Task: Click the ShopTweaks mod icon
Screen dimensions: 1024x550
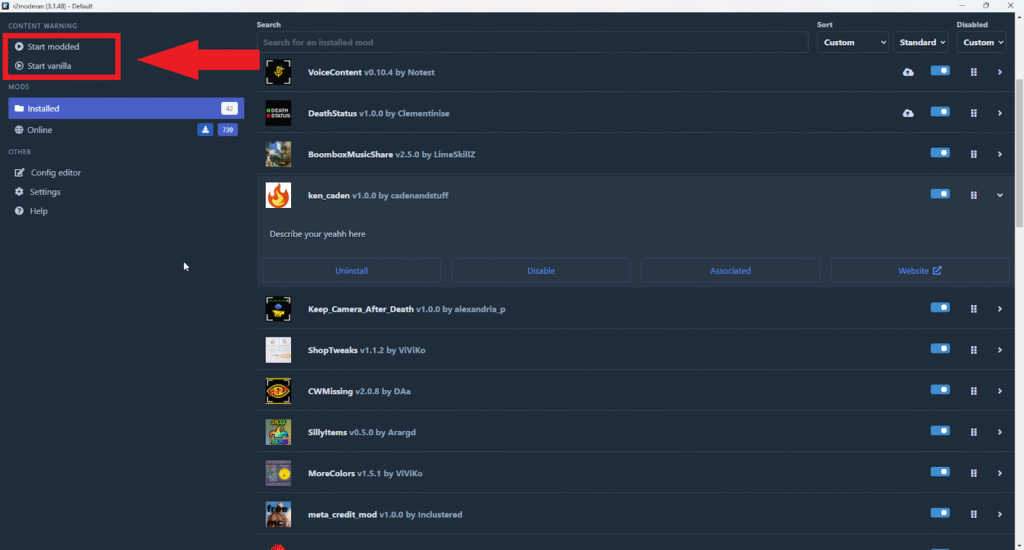Action: (x=278, y=350)
